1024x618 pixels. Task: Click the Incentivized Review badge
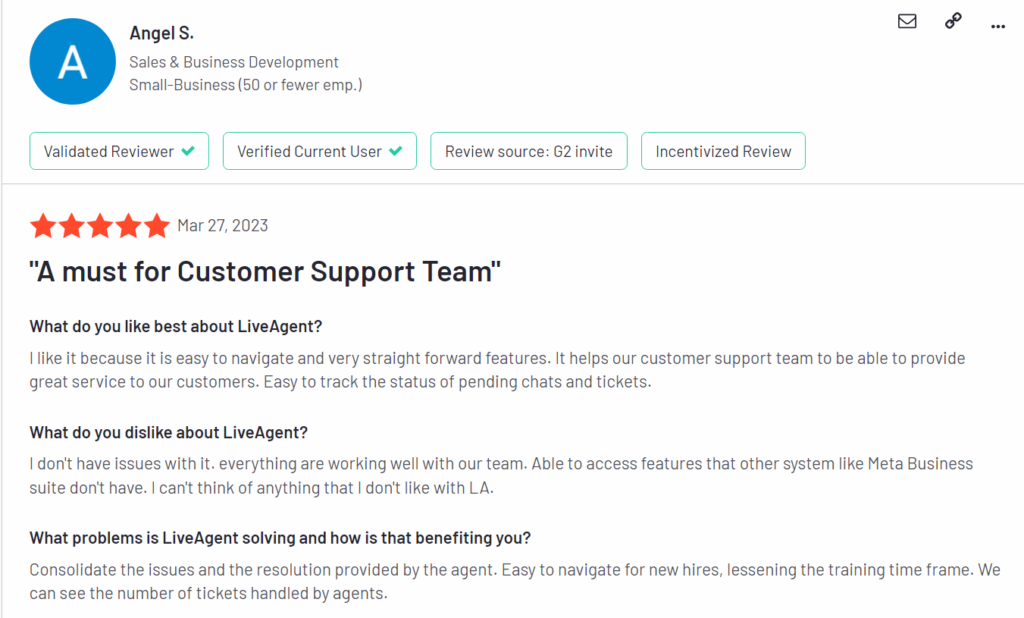723,150
